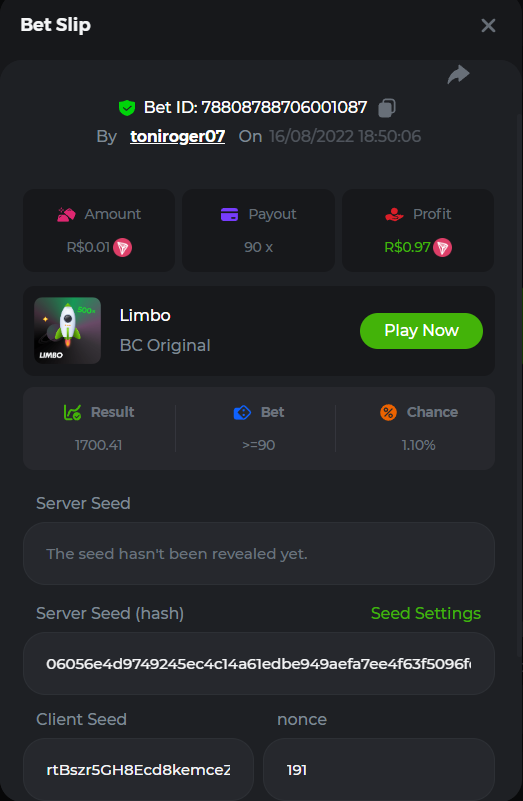Click the TRON coin icon beside amount

click(122, 248)
